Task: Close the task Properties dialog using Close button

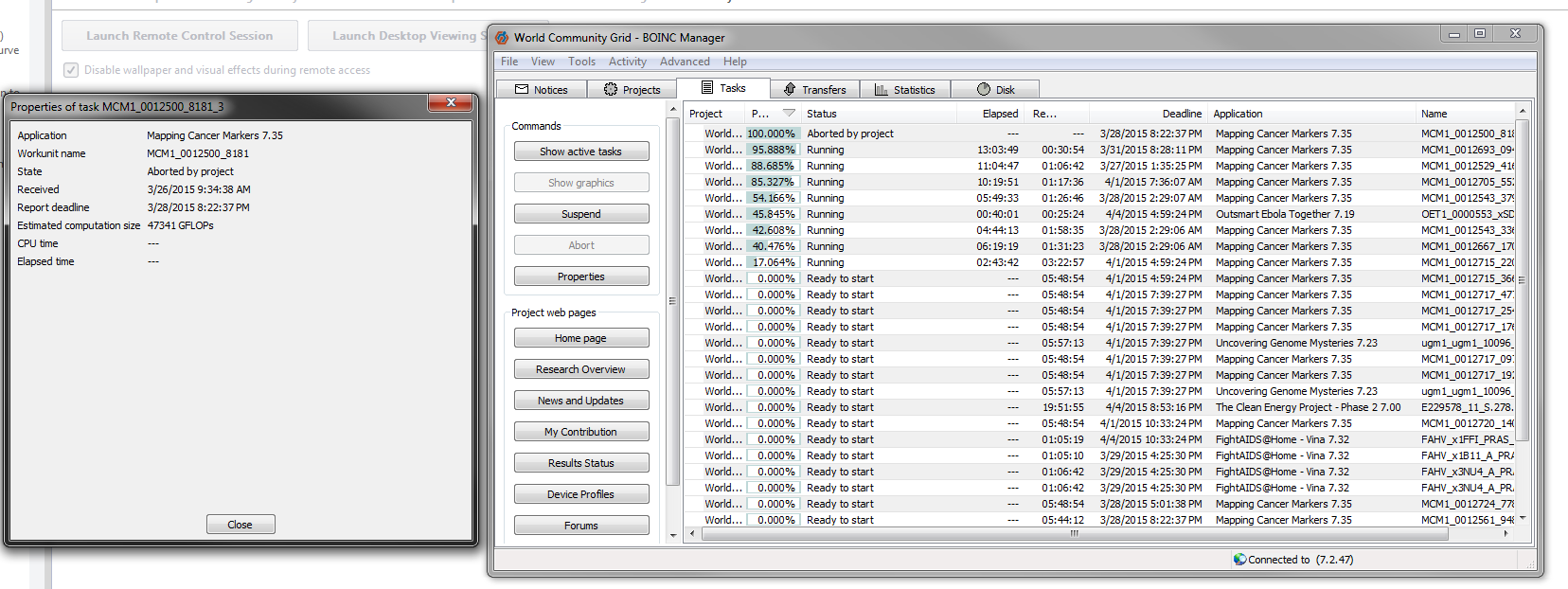Action: pyautogui.click(x=241, y=525)
